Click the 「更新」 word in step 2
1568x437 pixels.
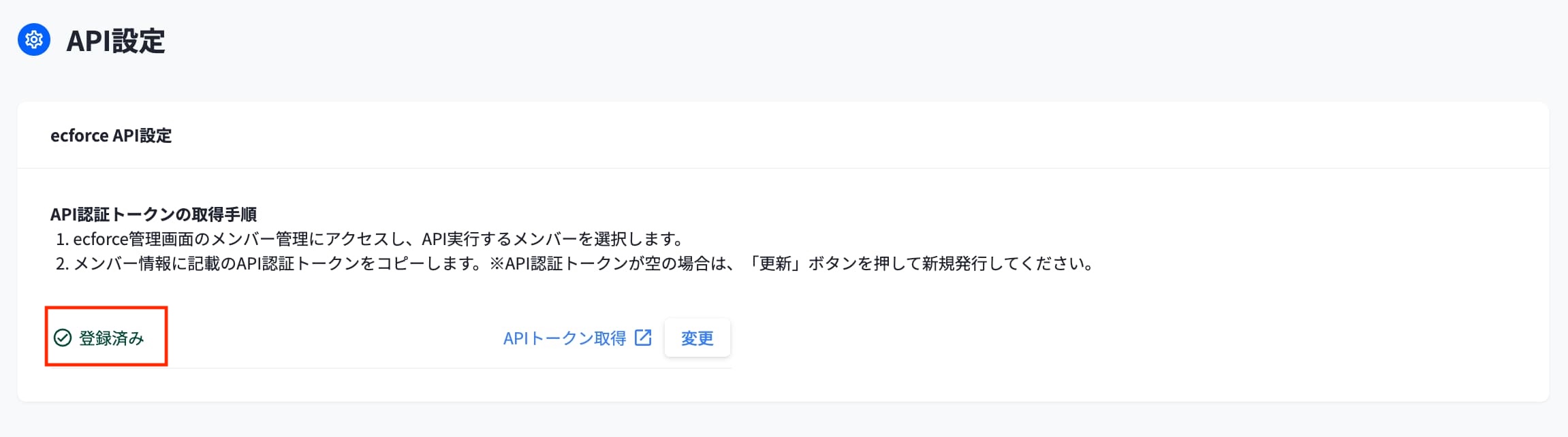pos(776,263)
